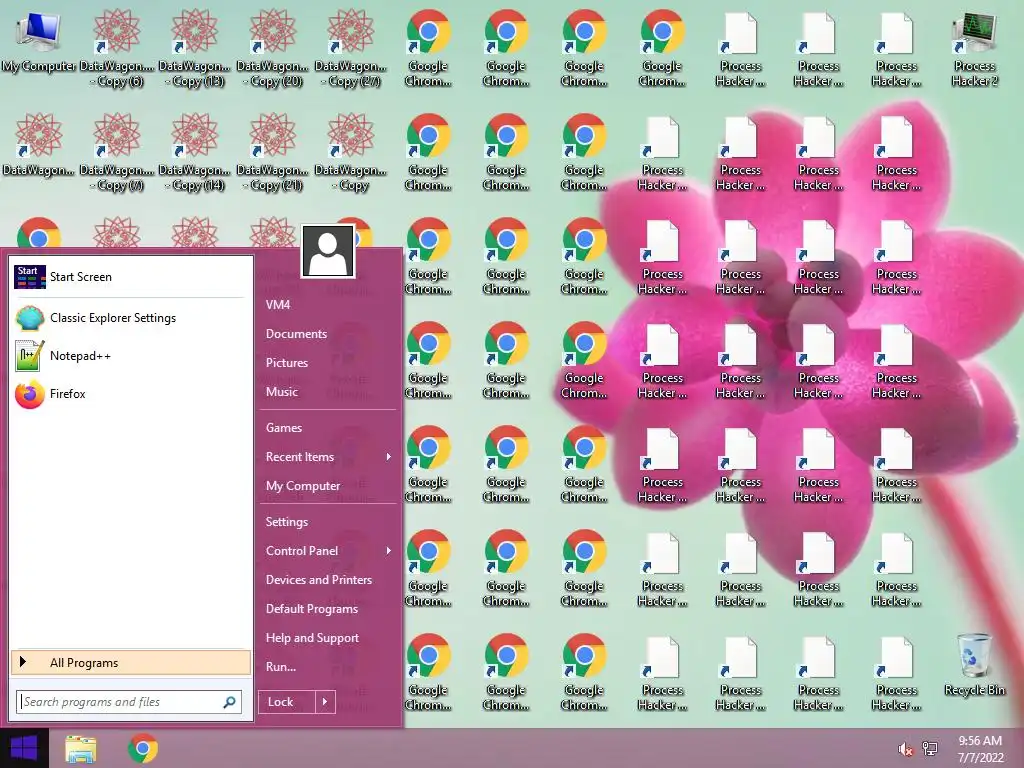Click the Lock button
The height and width of the screenshot is (768, 1024).
[287, 702]
